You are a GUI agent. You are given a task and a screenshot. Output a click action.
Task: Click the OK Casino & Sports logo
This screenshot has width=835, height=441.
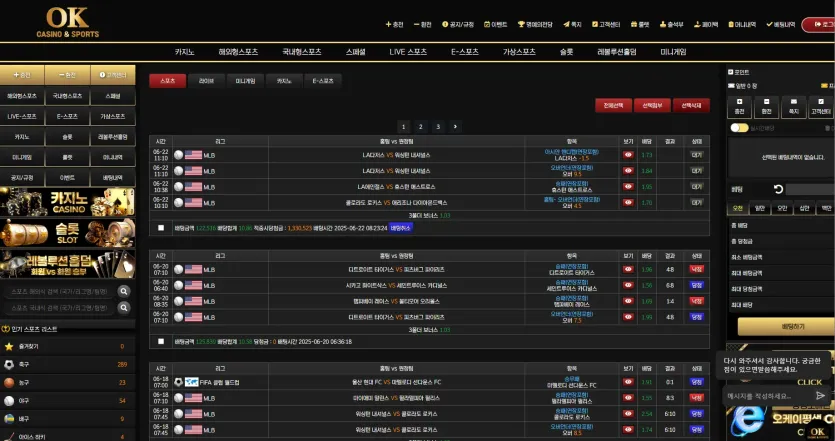(68, 22)
